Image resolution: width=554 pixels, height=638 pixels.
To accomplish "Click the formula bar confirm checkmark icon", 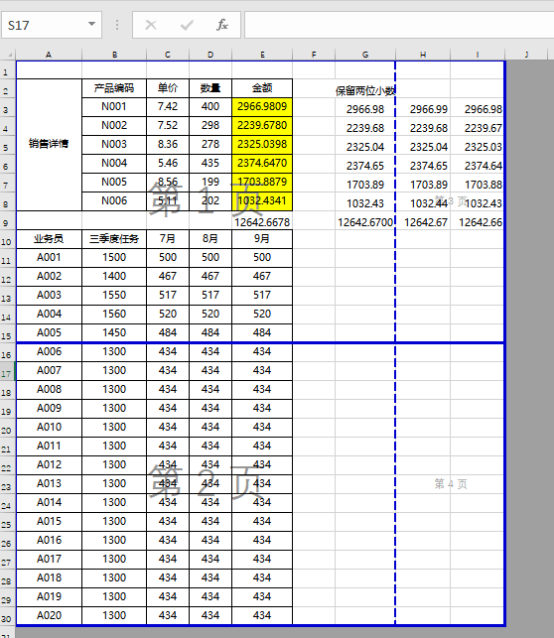I will point(187,25).
